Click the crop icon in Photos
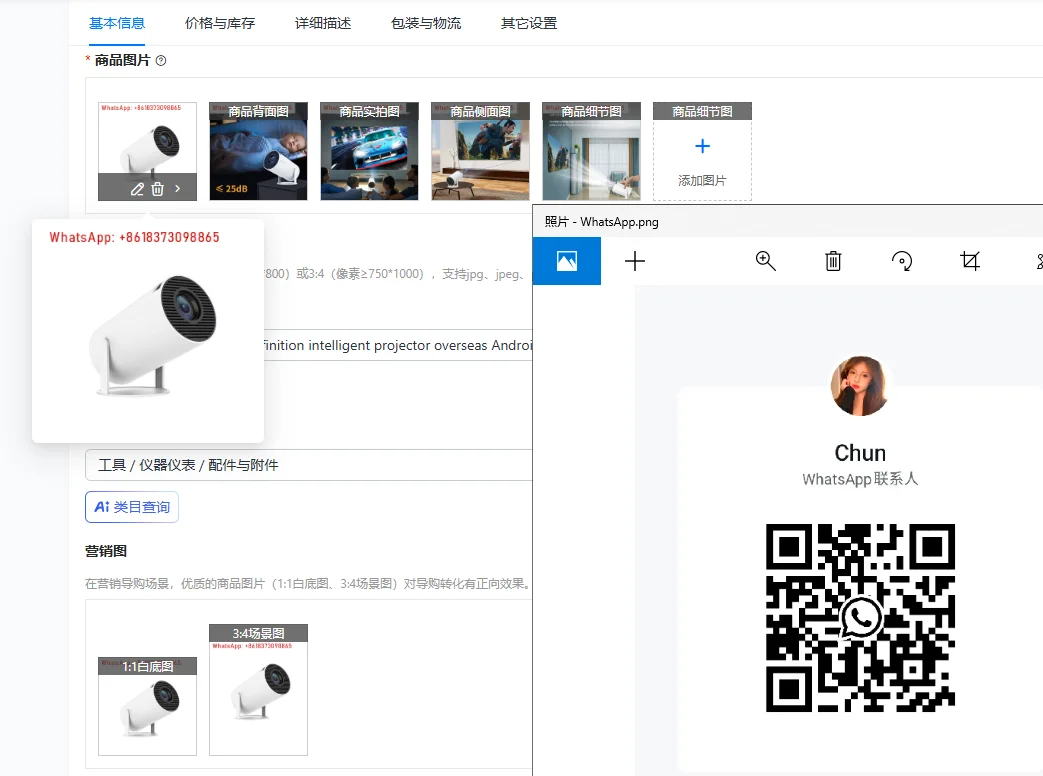This screenshot has width=1043, height=776. 970,261
